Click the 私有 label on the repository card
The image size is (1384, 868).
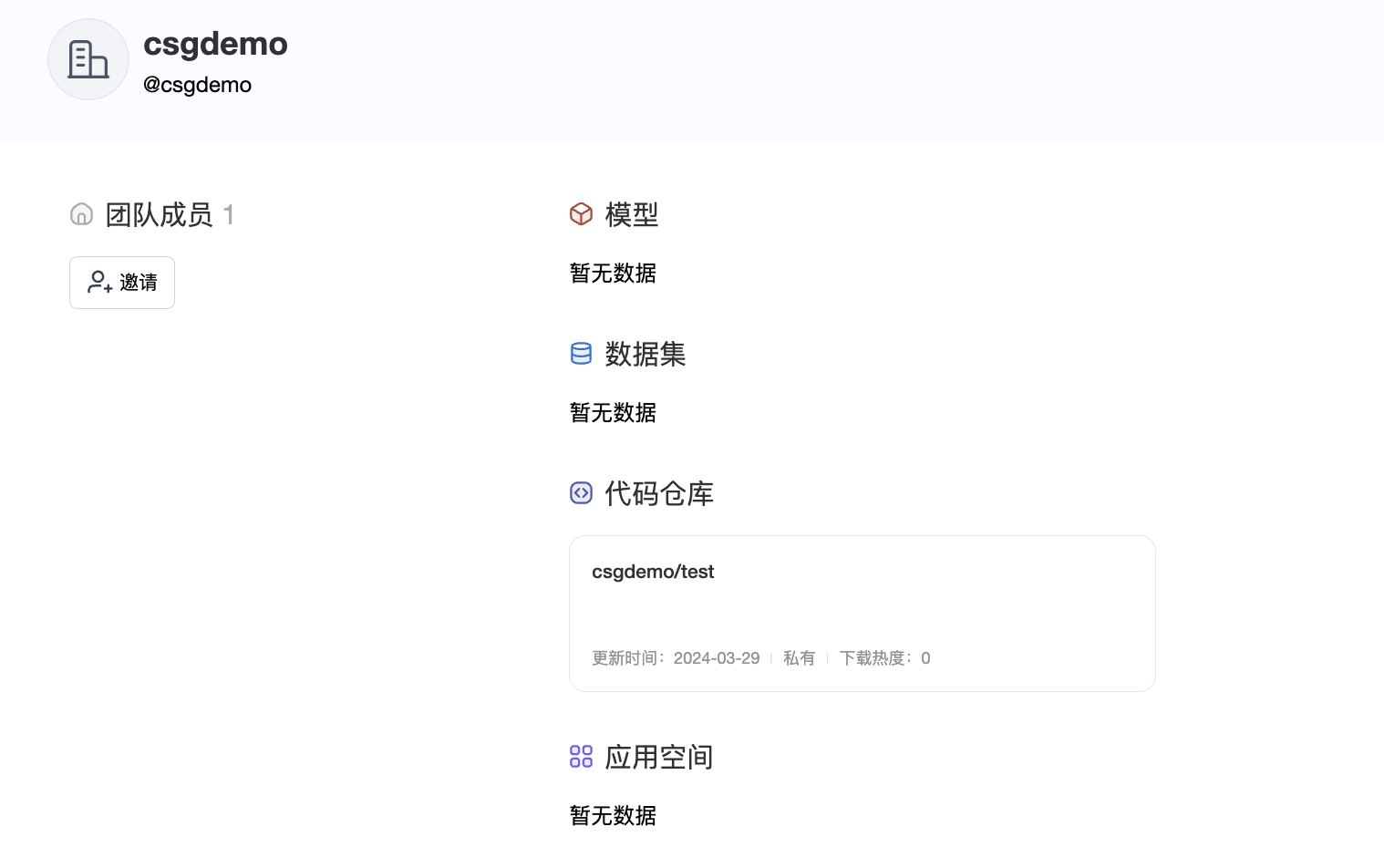[799, 658]
